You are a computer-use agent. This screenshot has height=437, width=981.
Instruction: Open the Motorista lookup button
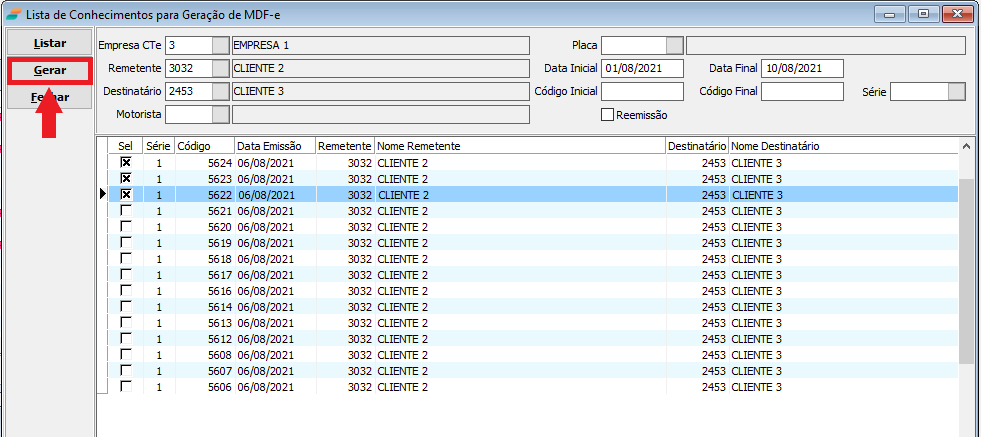coord(220,114)
